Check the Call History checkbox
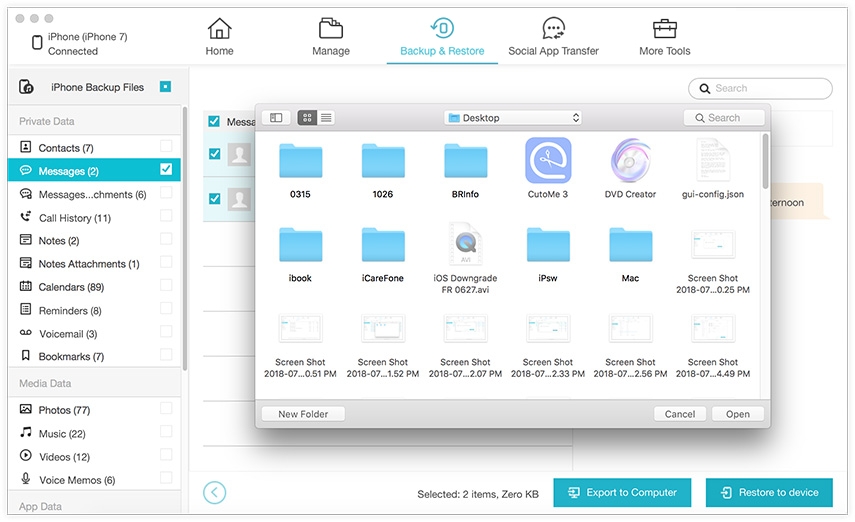 [166, 215]
